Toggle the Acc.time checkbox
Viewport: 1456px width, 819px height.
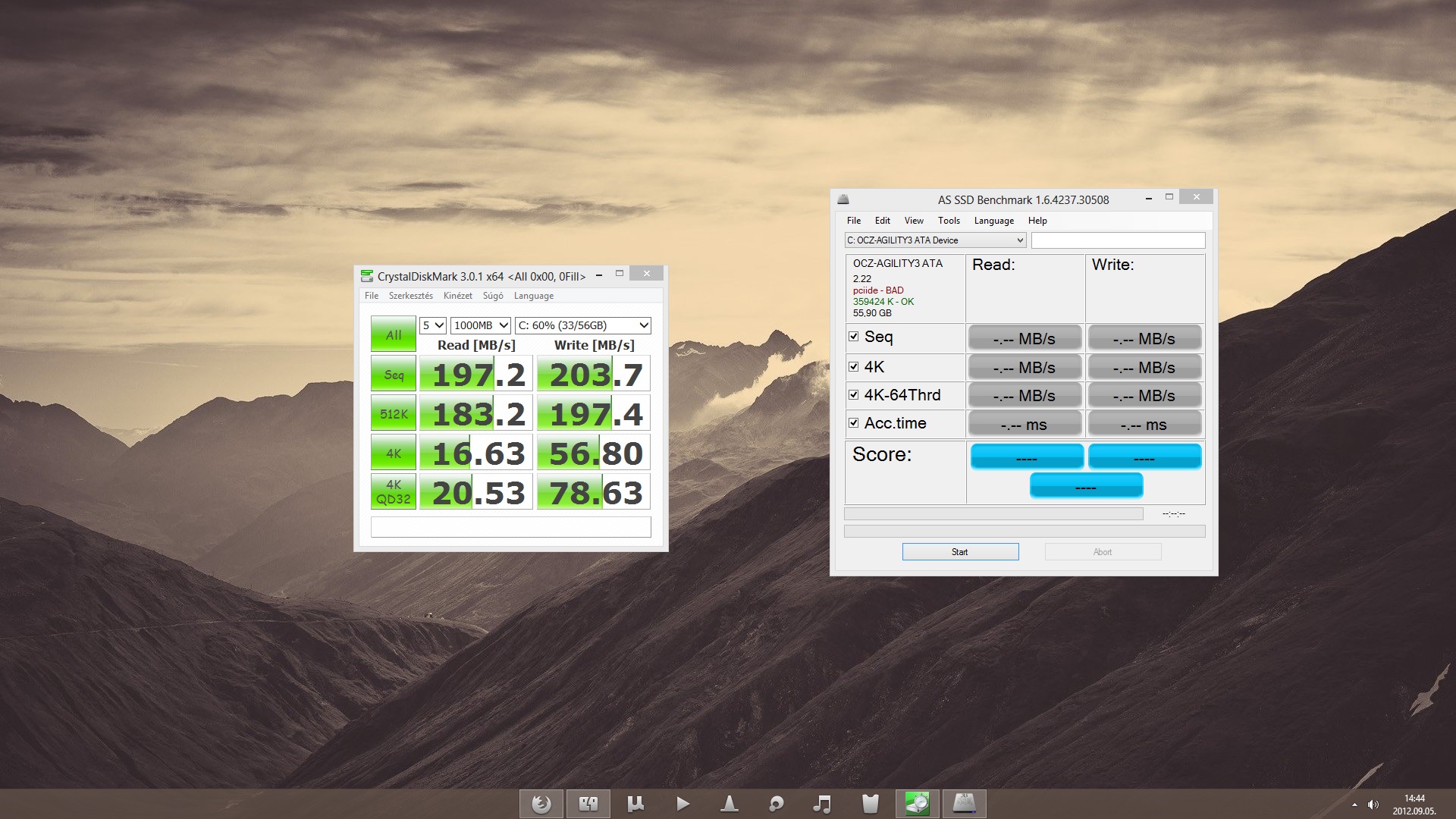854,423
